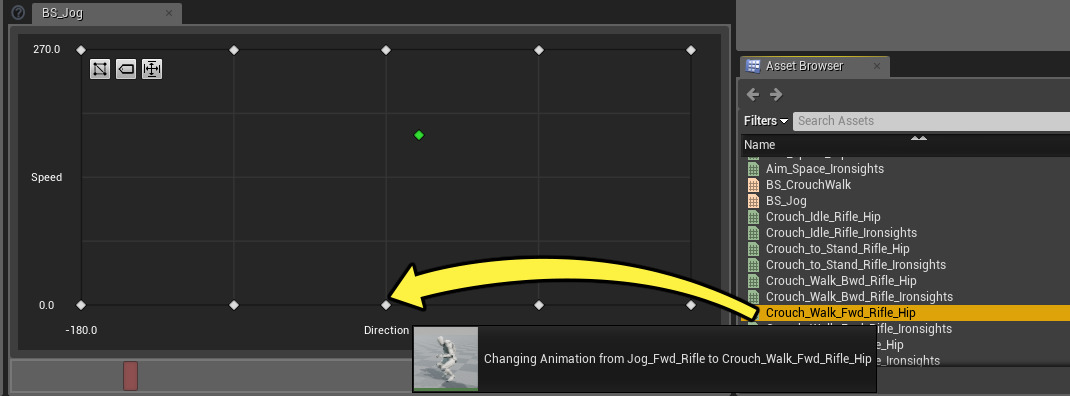The image size is (1070, 396).
Task: Sort by the Name column header
Action: [760, 145]
